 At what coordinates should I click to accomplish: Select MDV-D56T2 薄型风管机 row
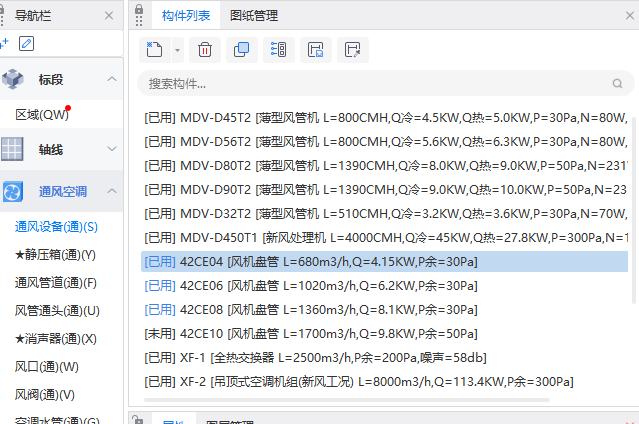(x=384, y=142)
